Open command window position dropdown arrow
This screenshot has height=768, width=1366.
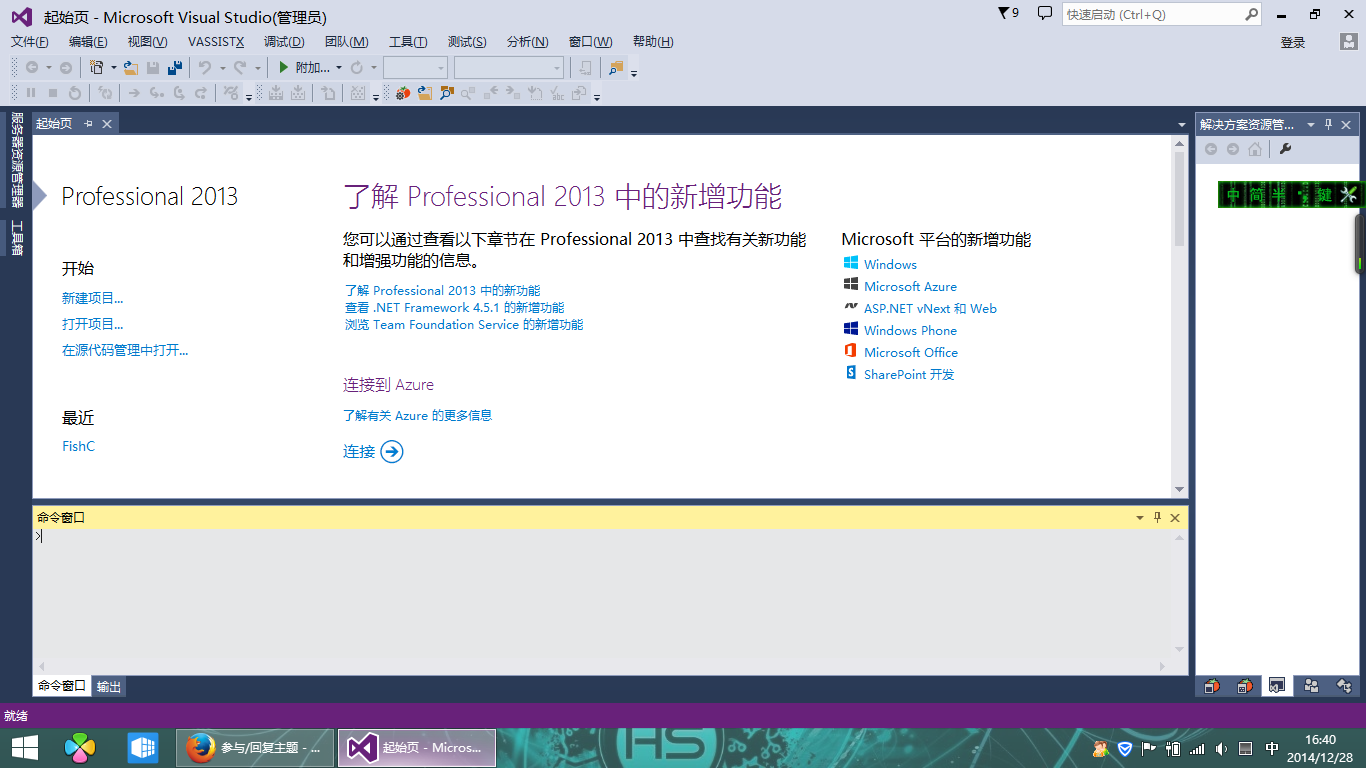(1139, 518)
